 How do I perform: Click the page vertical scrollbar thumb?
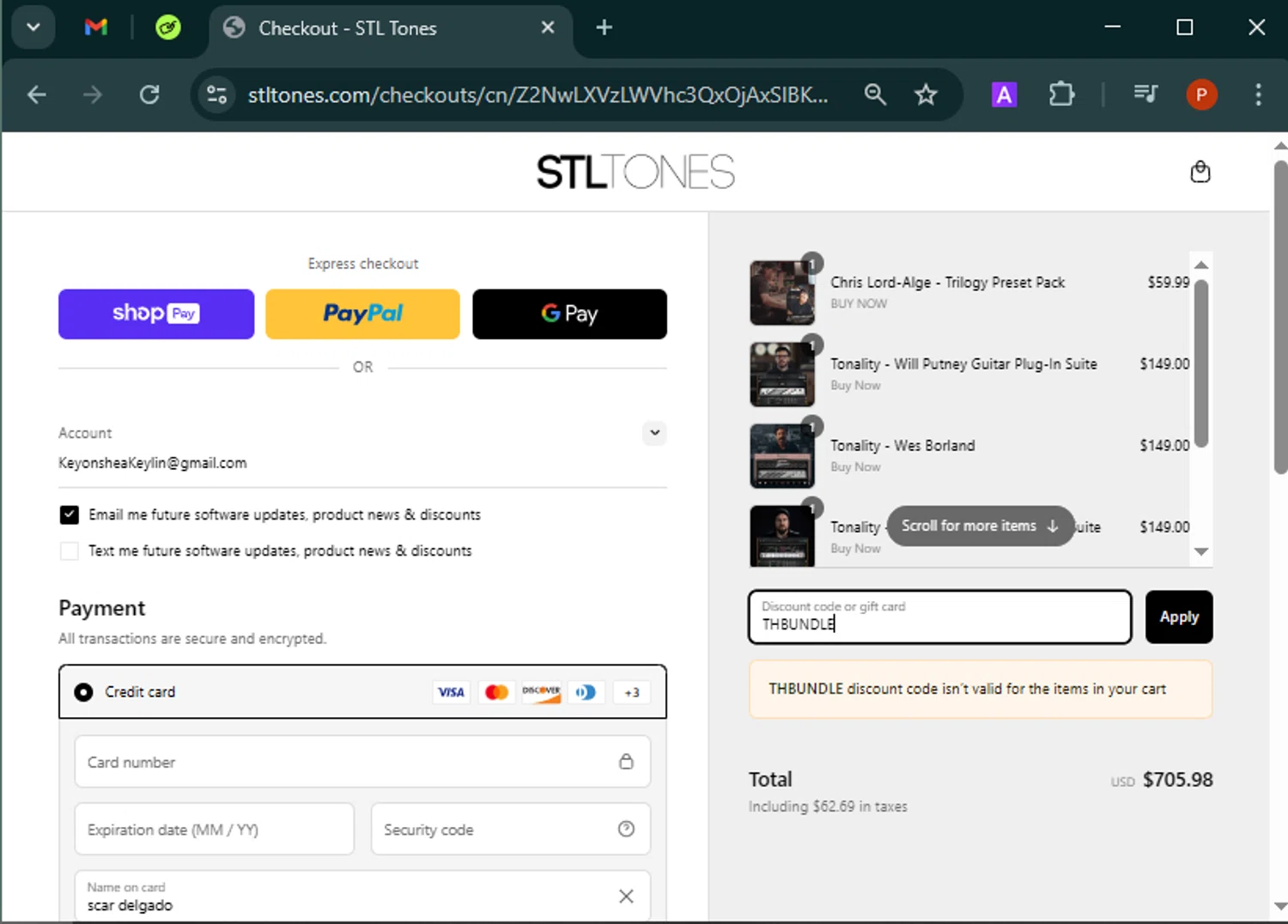pyautogui.click(x=1280, y=318)
